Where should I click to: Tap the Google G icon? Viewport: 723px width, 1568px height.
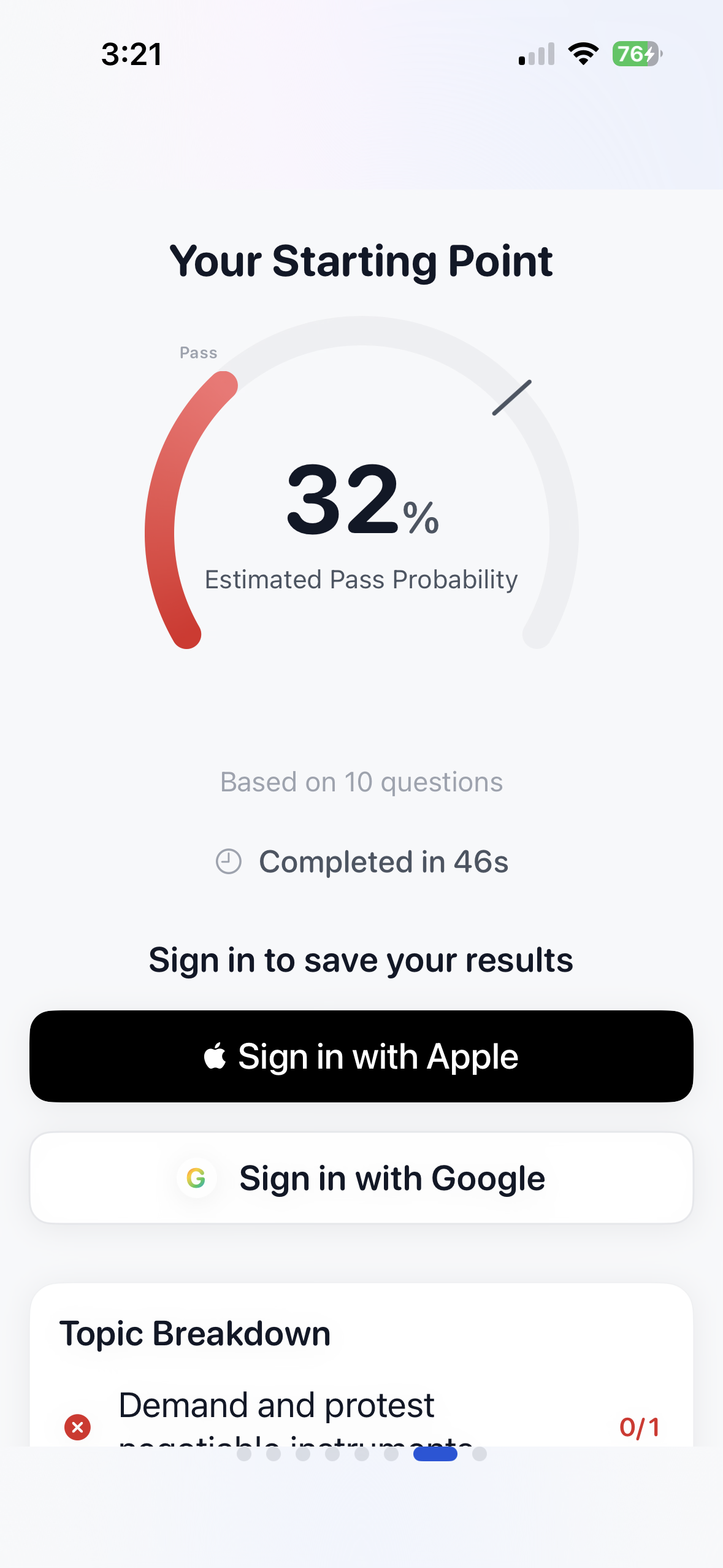pyautogui.click(x=196, y=1177)
